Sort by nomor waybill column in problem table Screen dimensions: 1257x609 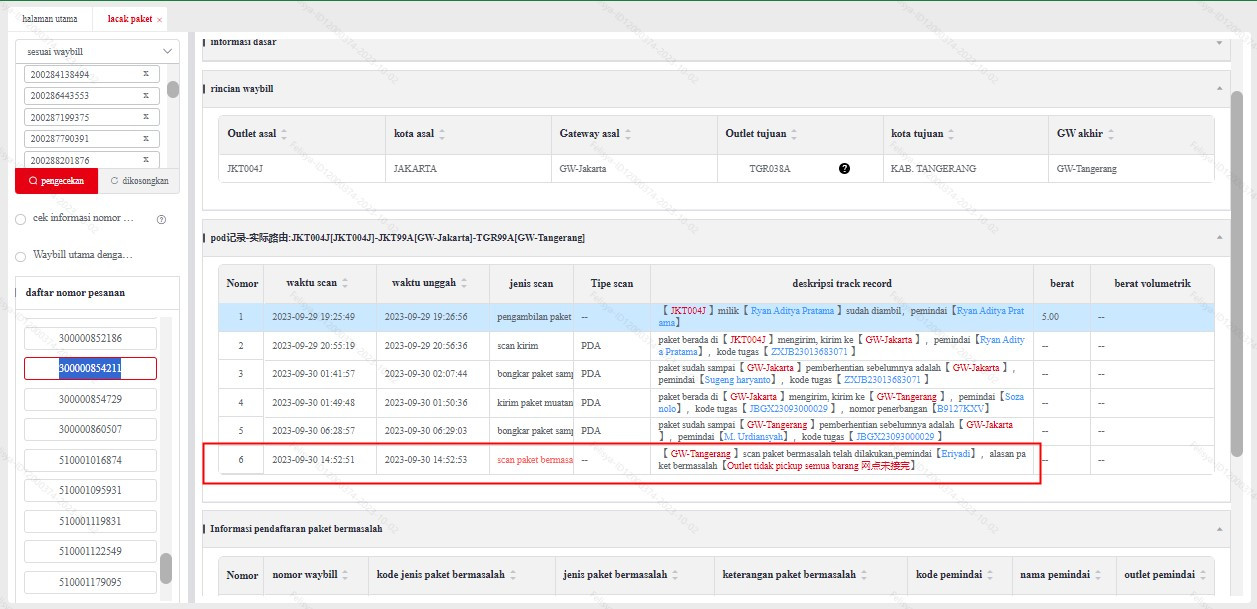(x=346, y=576)
